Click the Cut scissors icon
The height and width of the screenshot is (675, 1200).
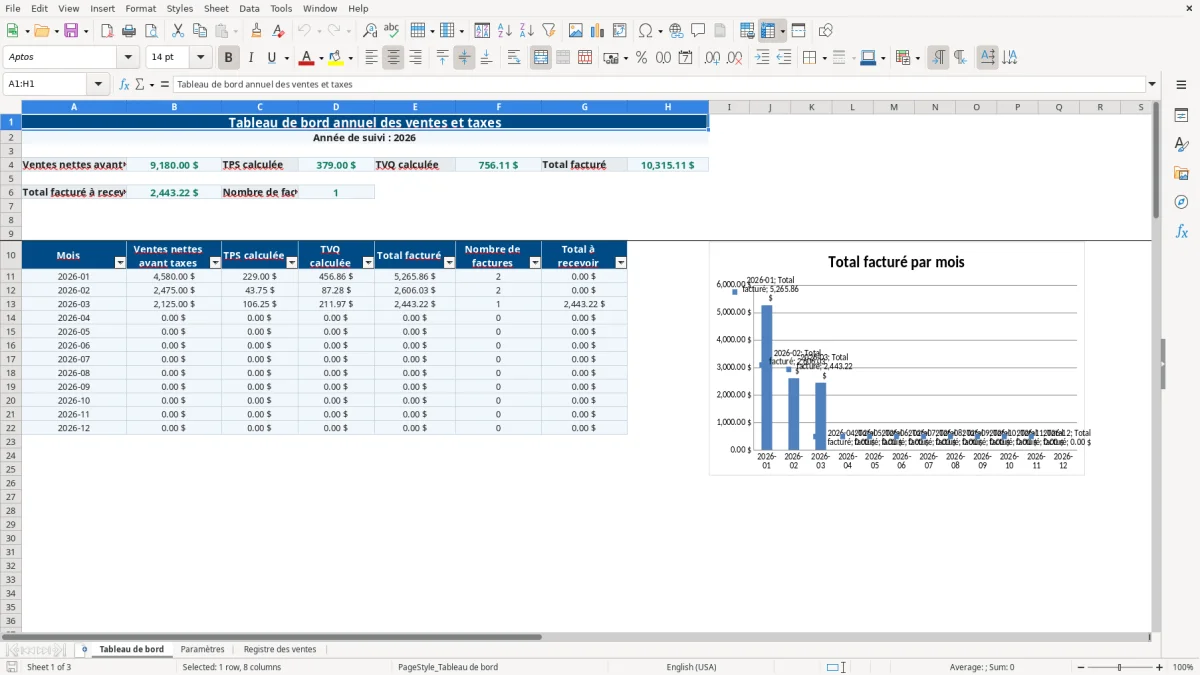tap(177, 31)
